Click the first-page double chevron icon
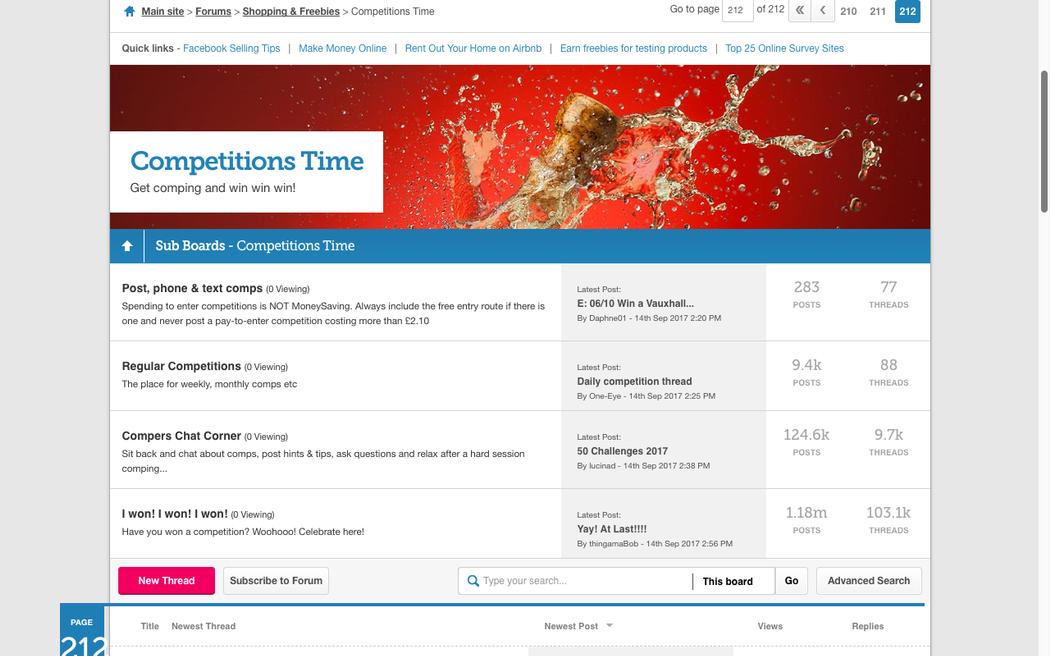Image resolution: width=1050 pixels, height=656 pixels. click(800, 11)
